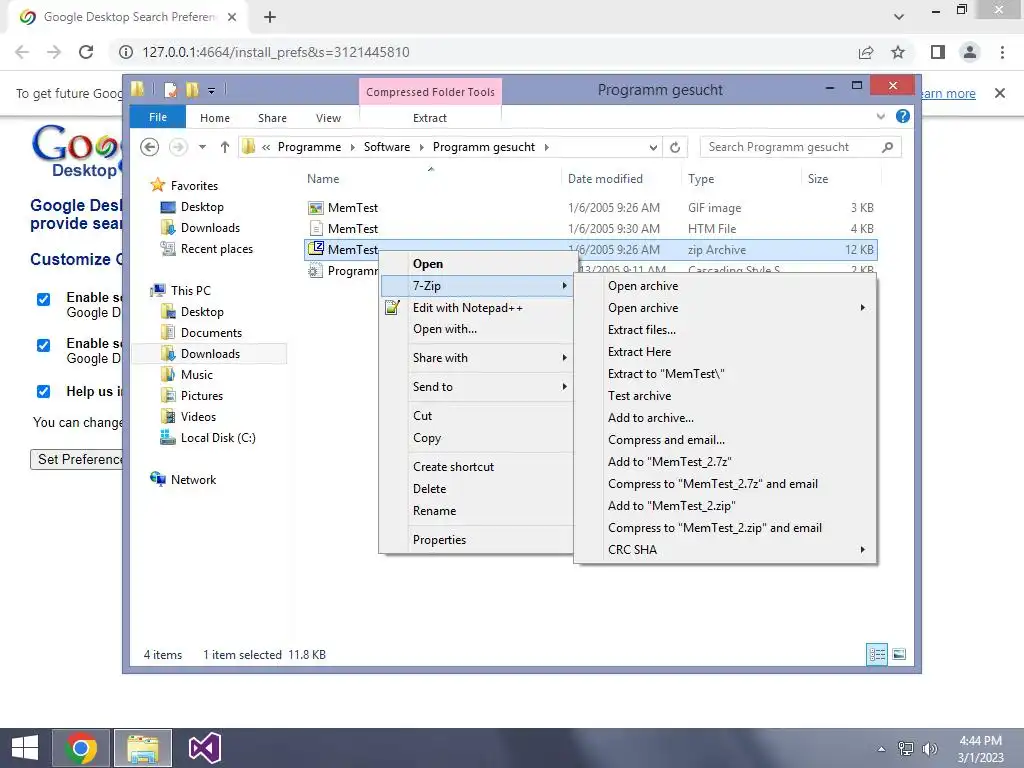Toggle Help us checkbox in Chrome

click(43, 392)
